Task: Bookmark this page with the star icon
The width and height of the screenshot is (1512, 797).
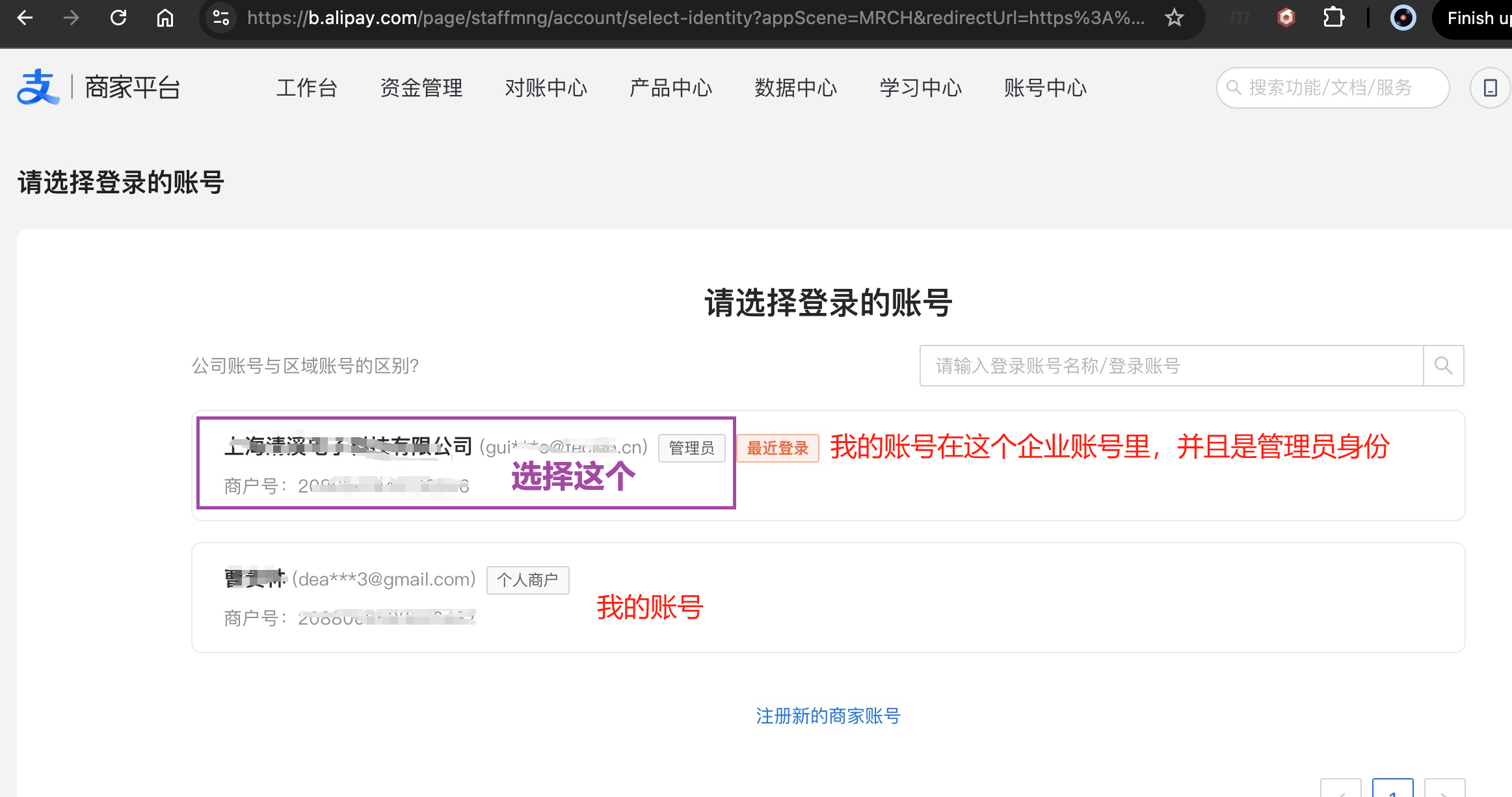Action: click(x=1174, y=18)
